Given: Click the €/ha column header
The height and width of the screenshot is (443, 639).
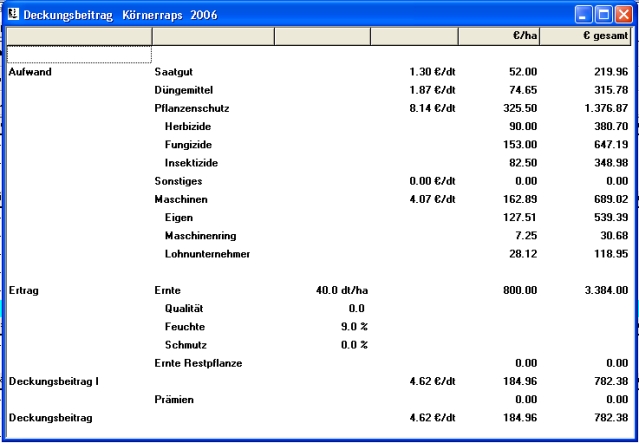Looking at the screenshot, I should 499,36.
